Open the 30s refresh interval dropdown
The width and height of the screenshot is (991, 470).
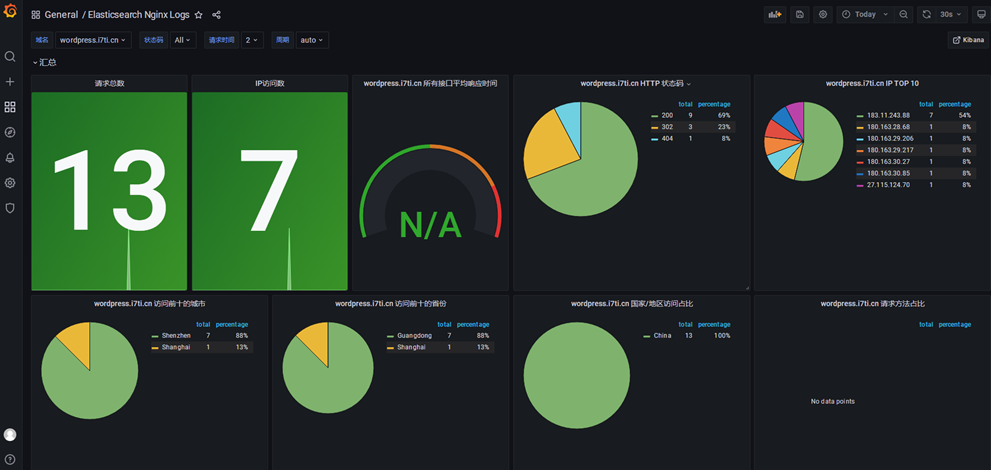point(951,15)
